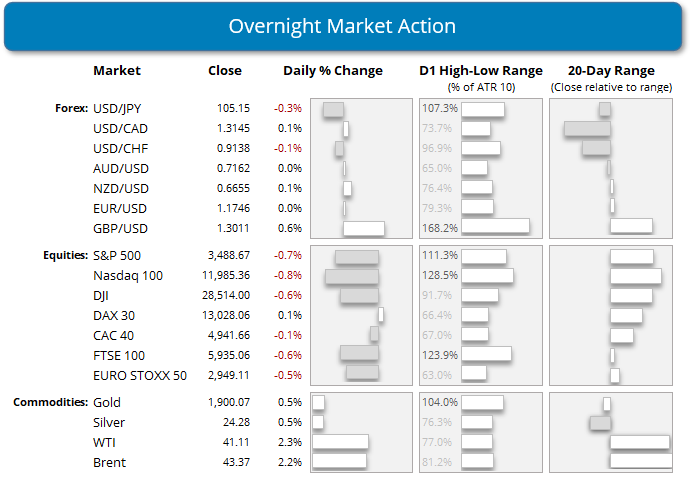Click the Commodities category label
The image size is (690, 480).
(49, 402)
